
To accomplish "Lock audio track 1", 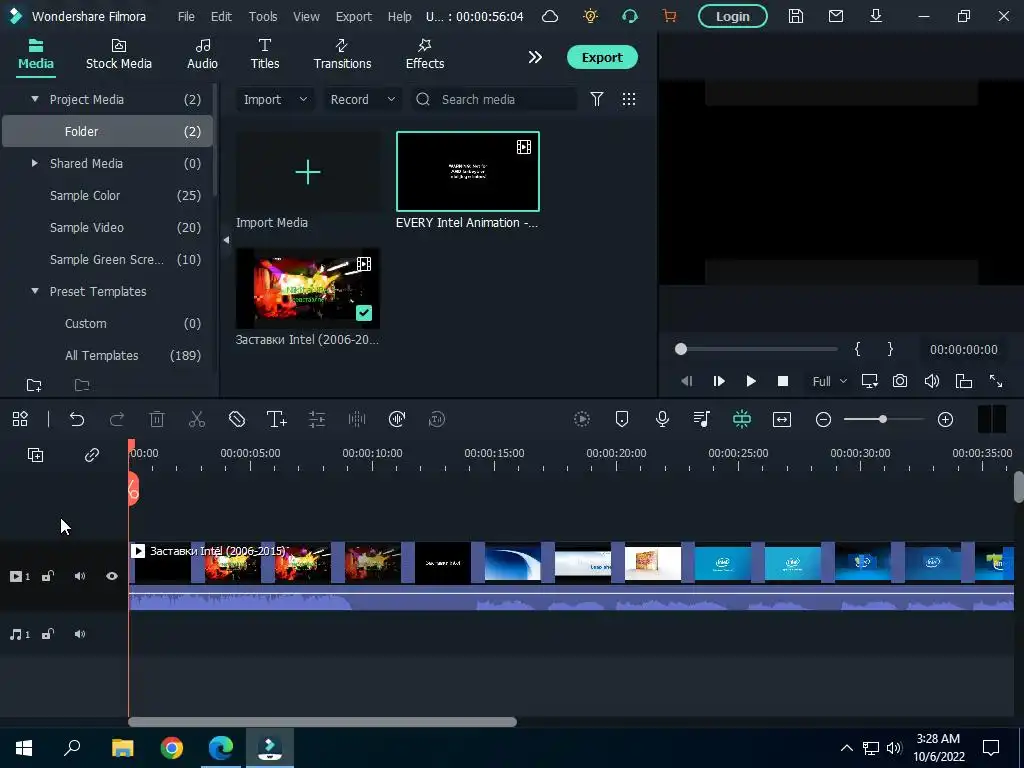I will point(48,634).
